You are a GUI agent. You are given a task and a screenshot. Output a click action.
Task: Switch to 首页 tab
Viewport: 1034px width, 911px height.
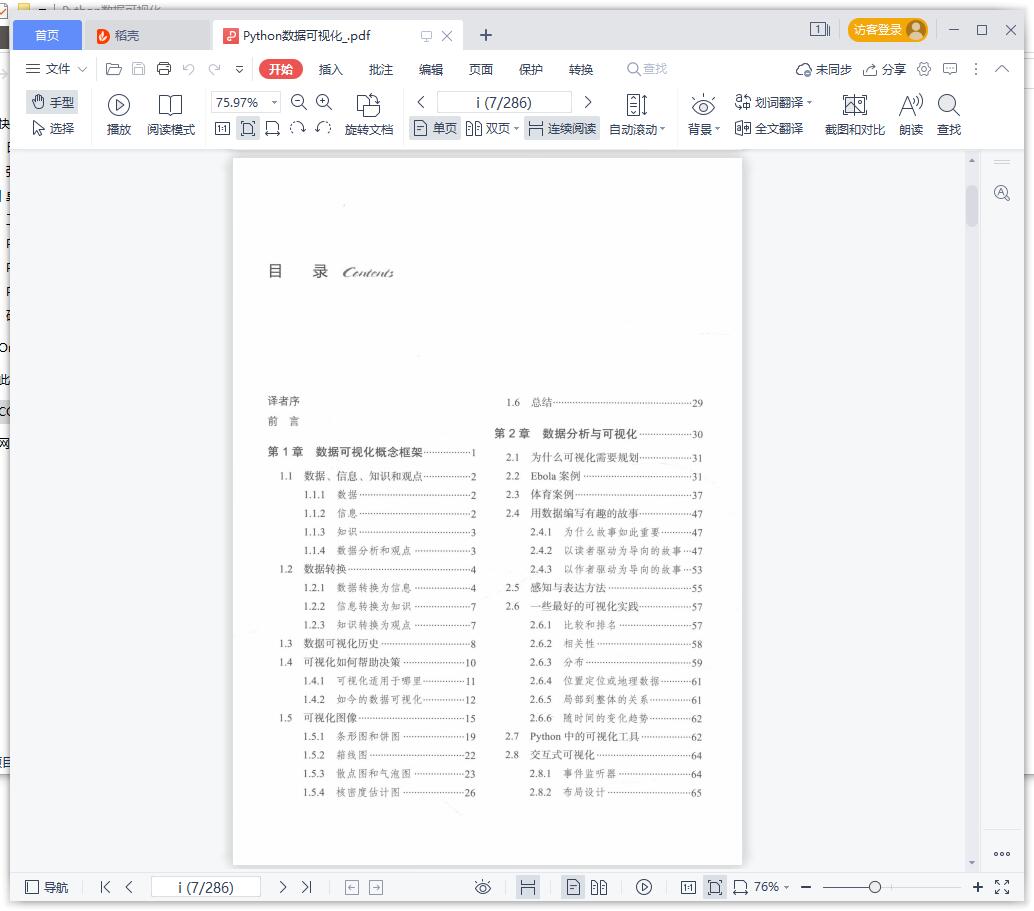click(47, 35)
